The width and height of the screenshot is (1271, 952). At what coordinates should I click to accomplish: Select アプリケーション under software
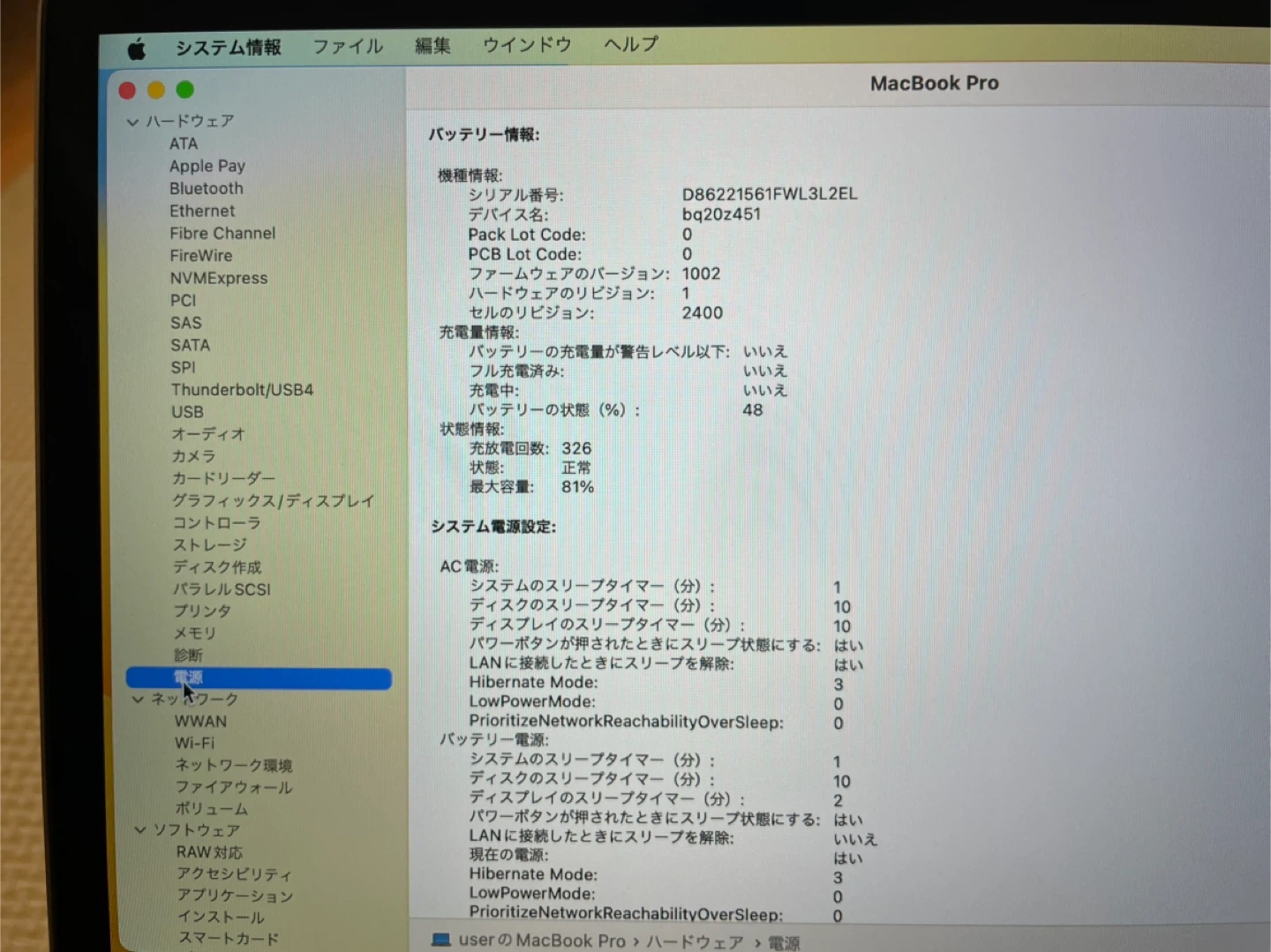pos(235,895)
